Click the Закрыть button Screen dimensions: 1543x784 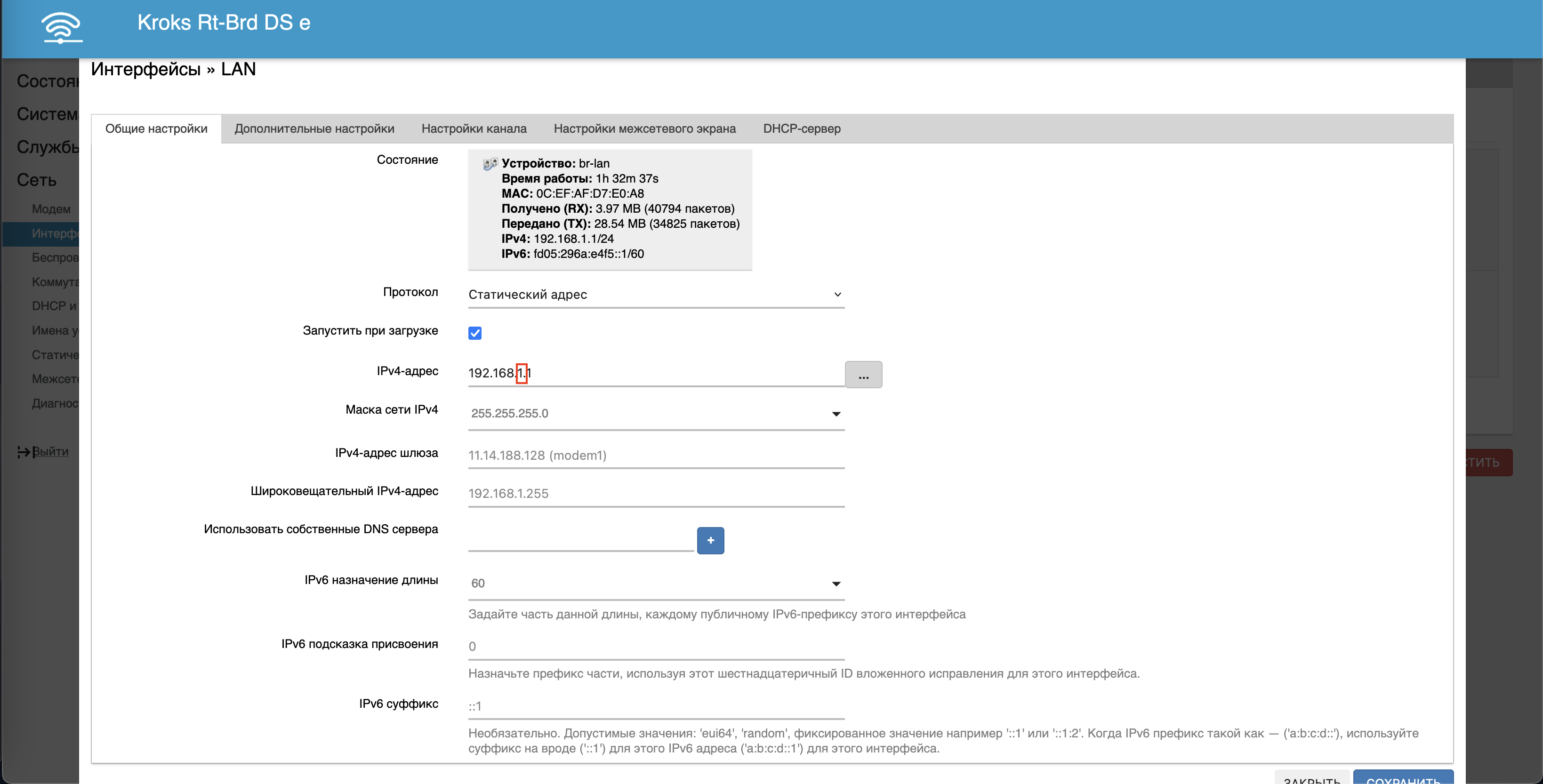click(1312, 777)
